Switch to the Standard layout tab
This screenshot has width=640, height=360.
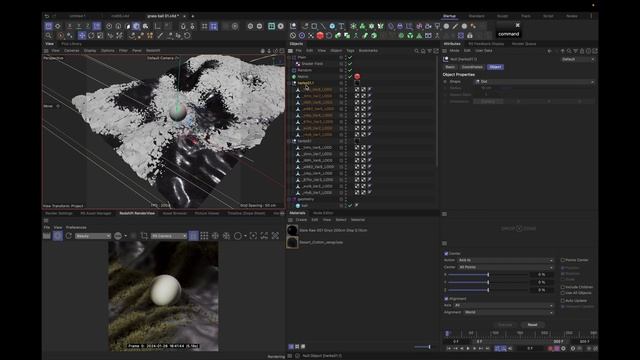476,16
